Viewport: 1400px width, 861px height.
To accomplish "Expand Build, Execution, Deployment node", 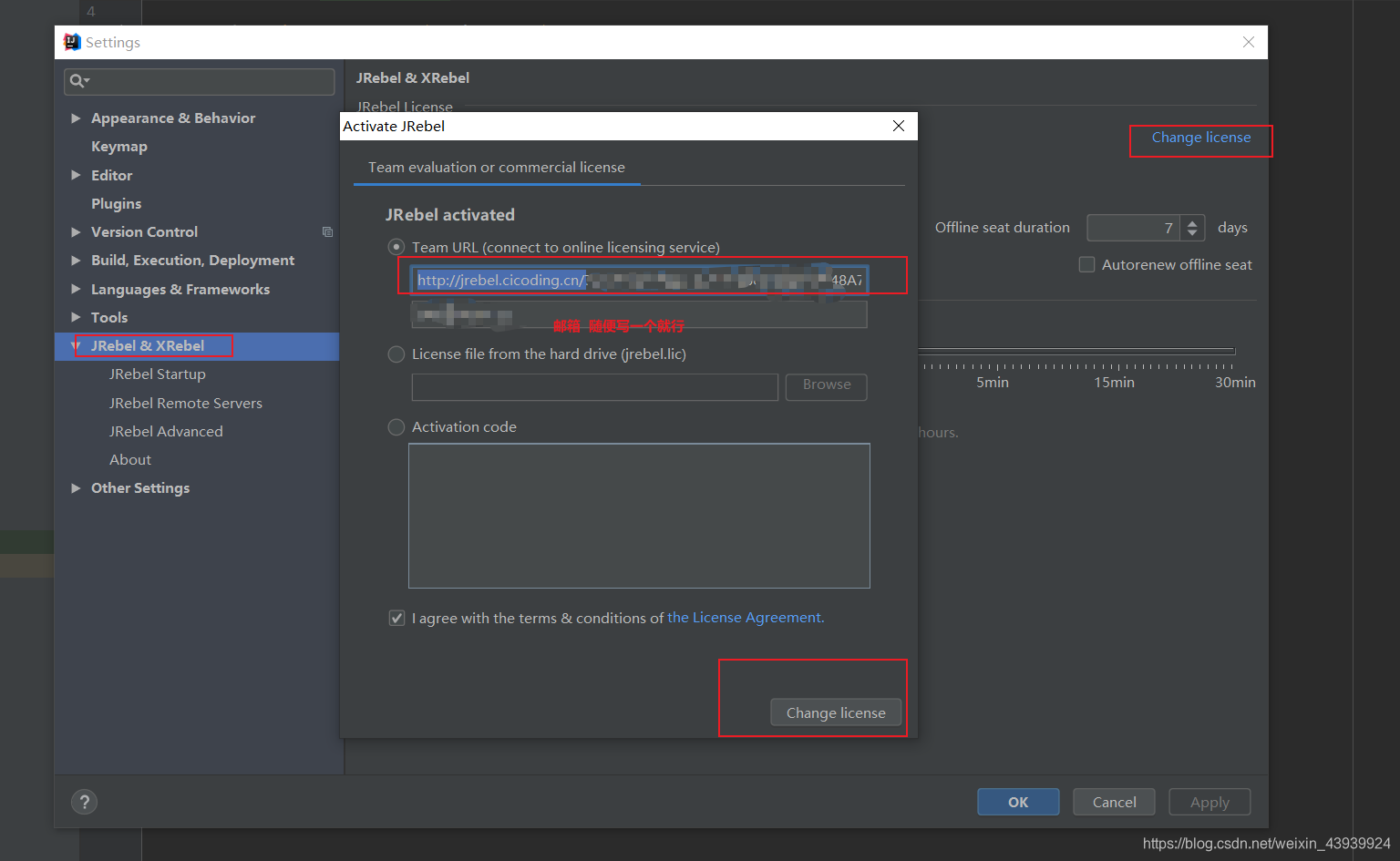I will pos(76,260).
